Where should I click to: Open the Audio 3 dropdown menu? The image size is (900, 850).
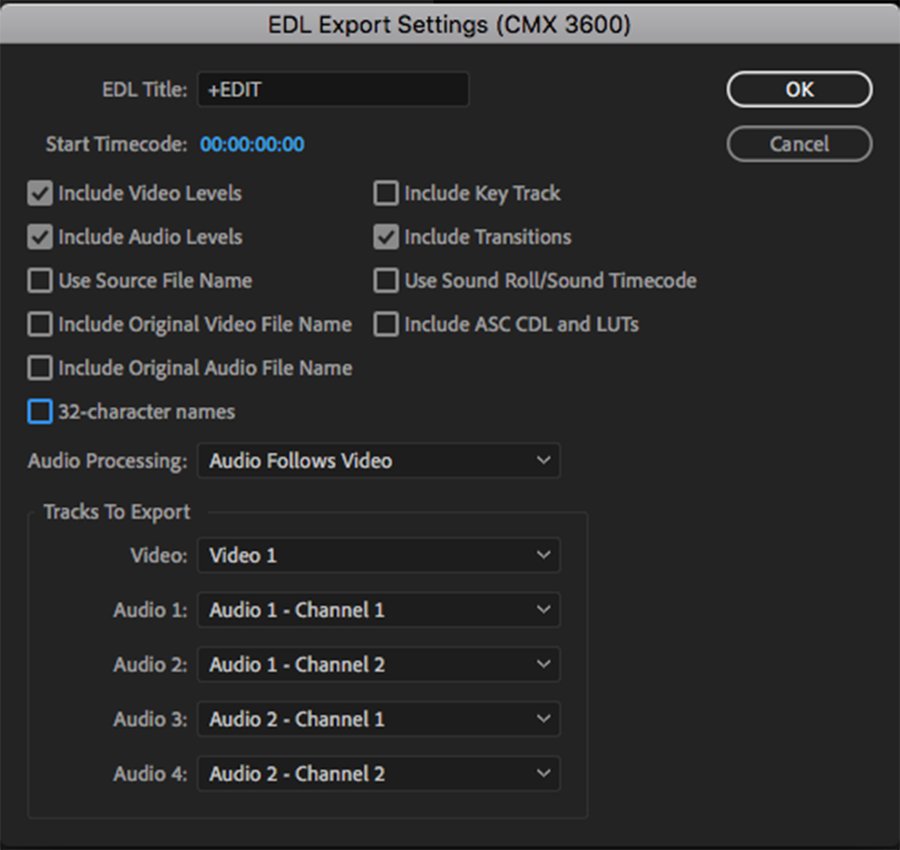pos(379,719)
